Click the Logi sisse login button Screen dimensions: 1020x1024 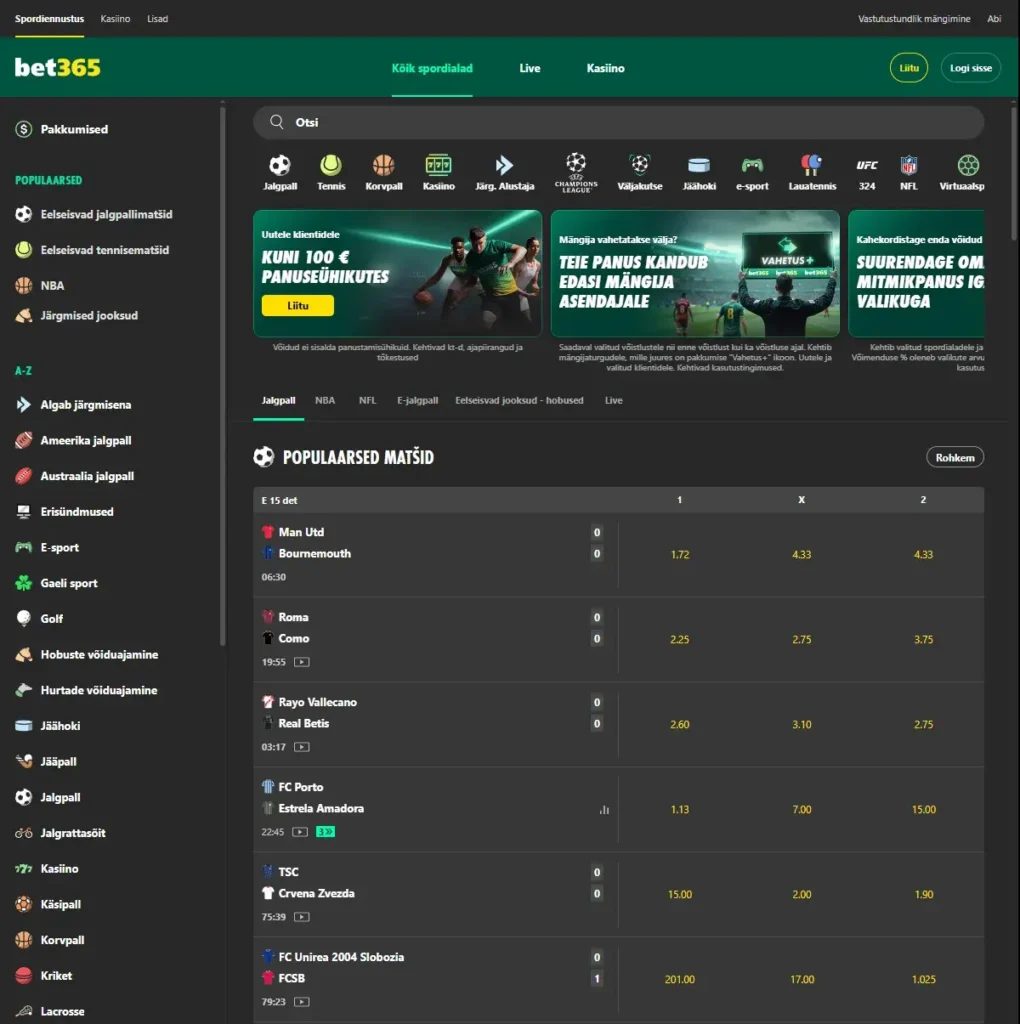coord(970,68)
